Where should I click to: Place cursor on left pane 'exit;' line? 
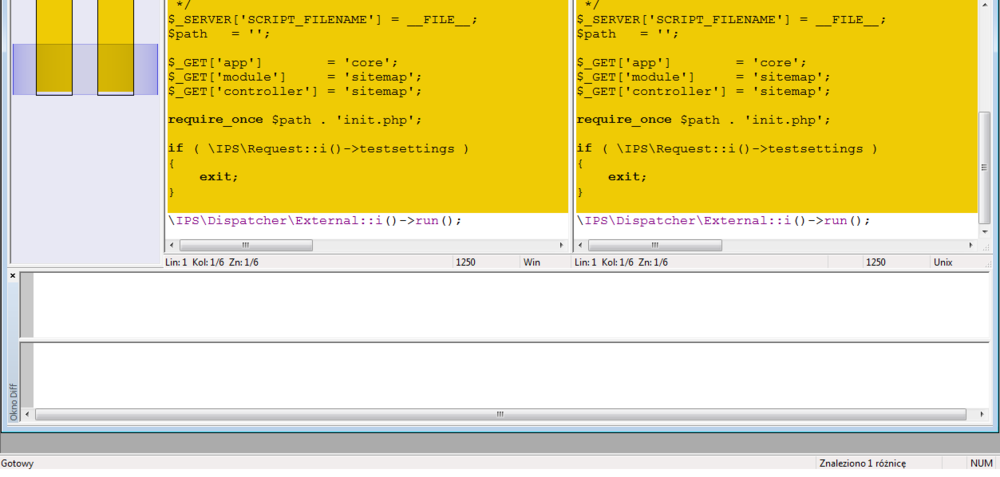coord(219,177)
